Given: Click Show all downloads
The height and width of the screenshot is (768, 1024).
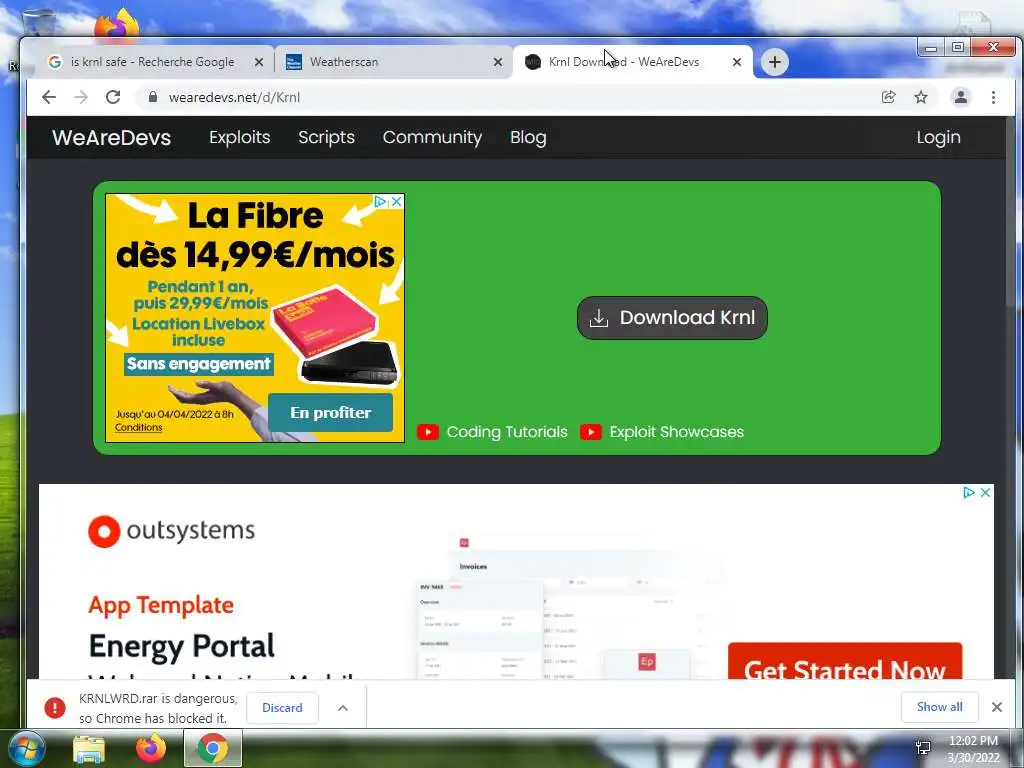Looking at the screenshot, I should tap(940, 707).
